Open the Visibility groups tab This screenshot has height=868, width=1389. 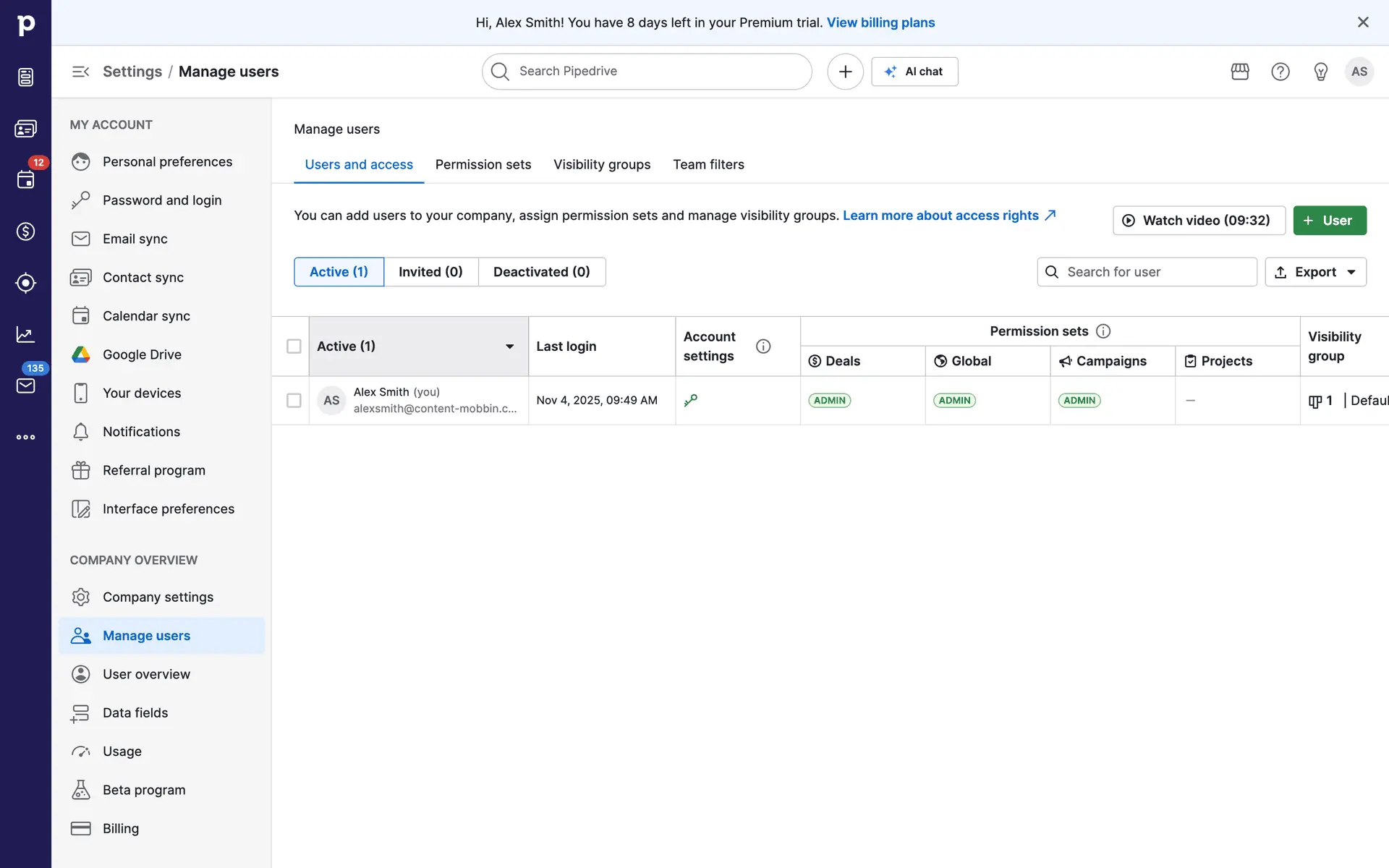pyautogui.click(x=602, y=164)
